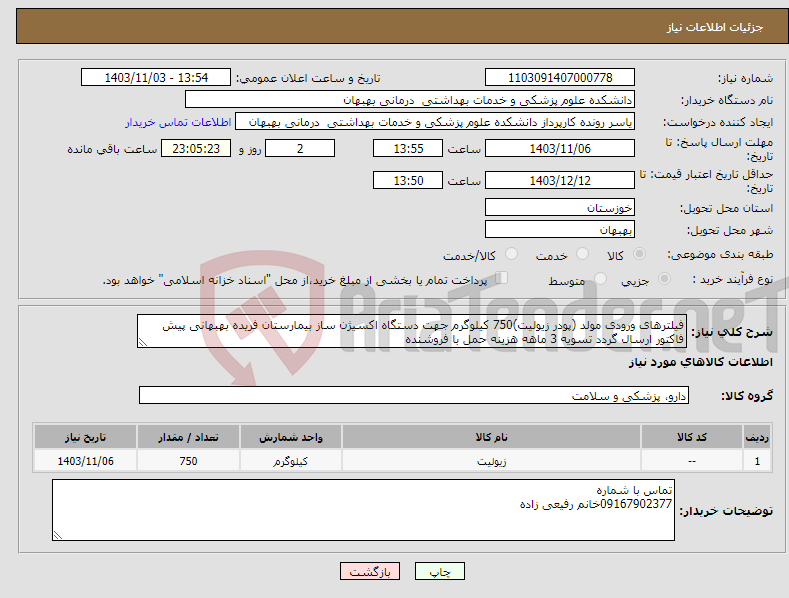Click the price validity date 1403/12/12 field
This screenshot has height=598, width=789.
pyautogui.click(x=560, y=180)
